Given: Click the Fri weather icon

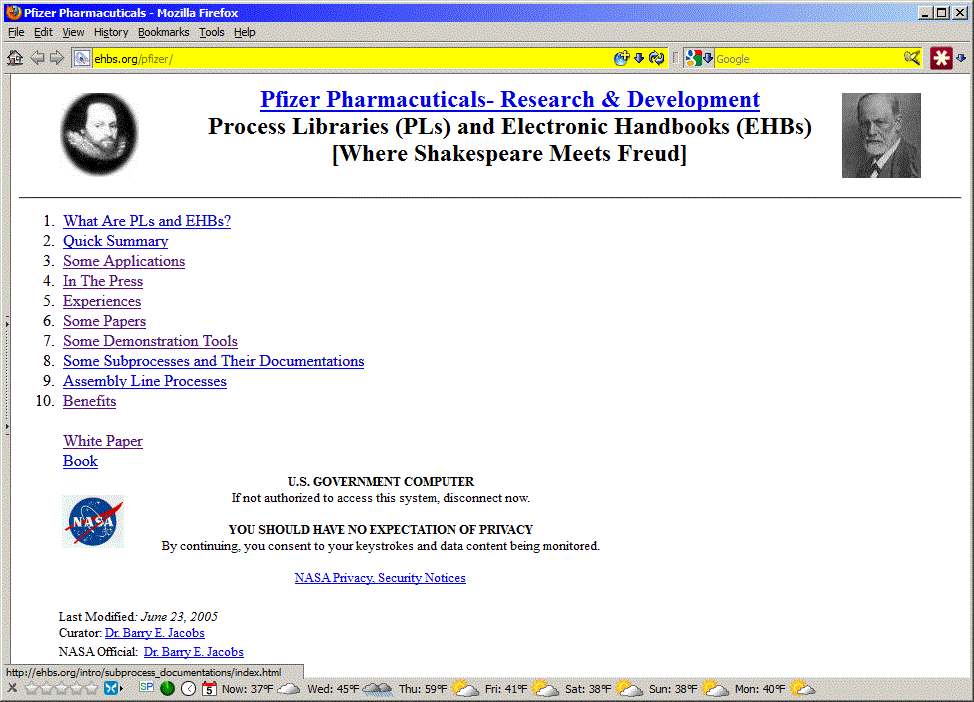Looking at the screenshot, I should pos(545,688).
